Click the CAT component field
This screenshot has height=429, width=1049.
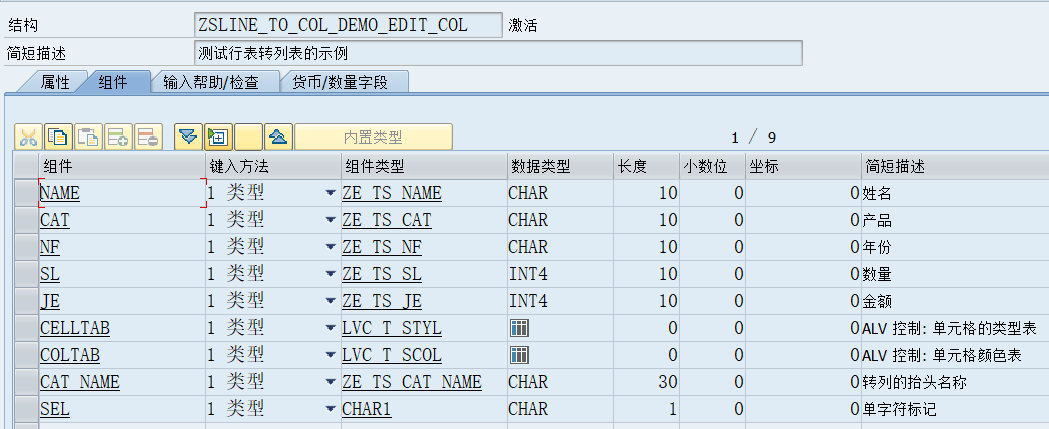click(122, 220)
